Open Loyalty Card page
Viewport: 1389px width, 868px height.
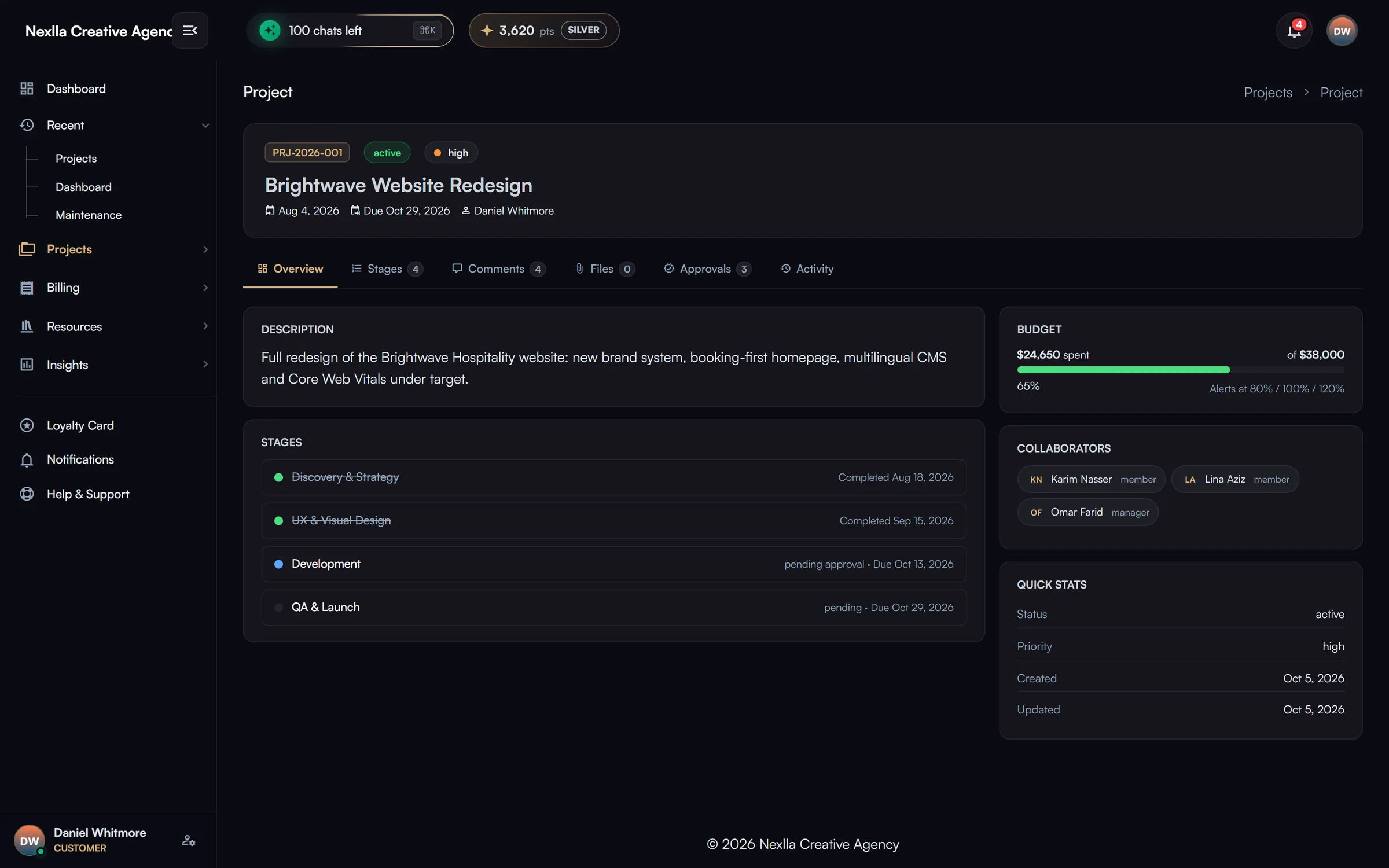[x=80, y=425]
